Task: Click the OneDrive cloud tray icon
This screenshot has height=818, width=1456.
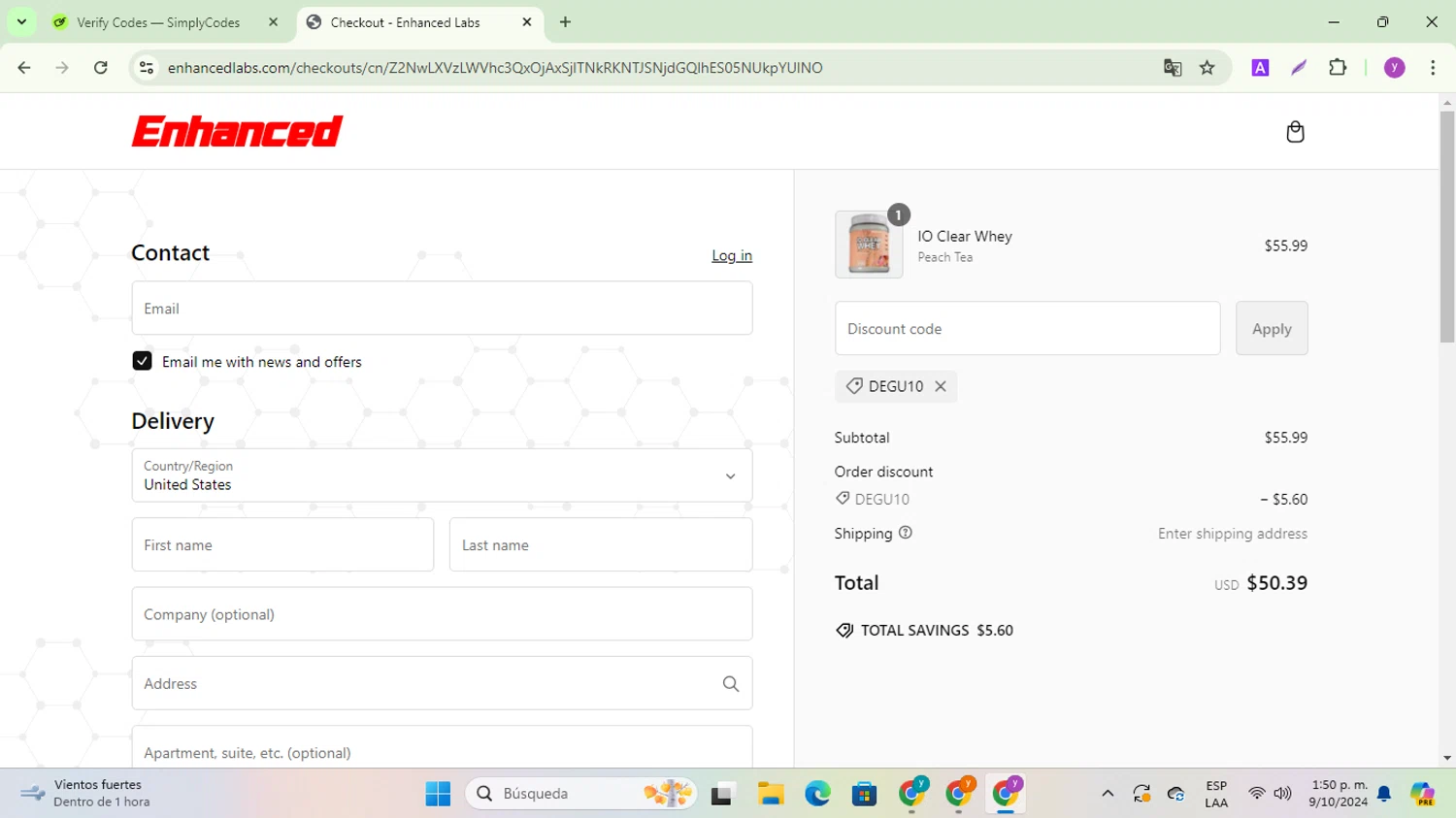Action: pos(1175,794)
